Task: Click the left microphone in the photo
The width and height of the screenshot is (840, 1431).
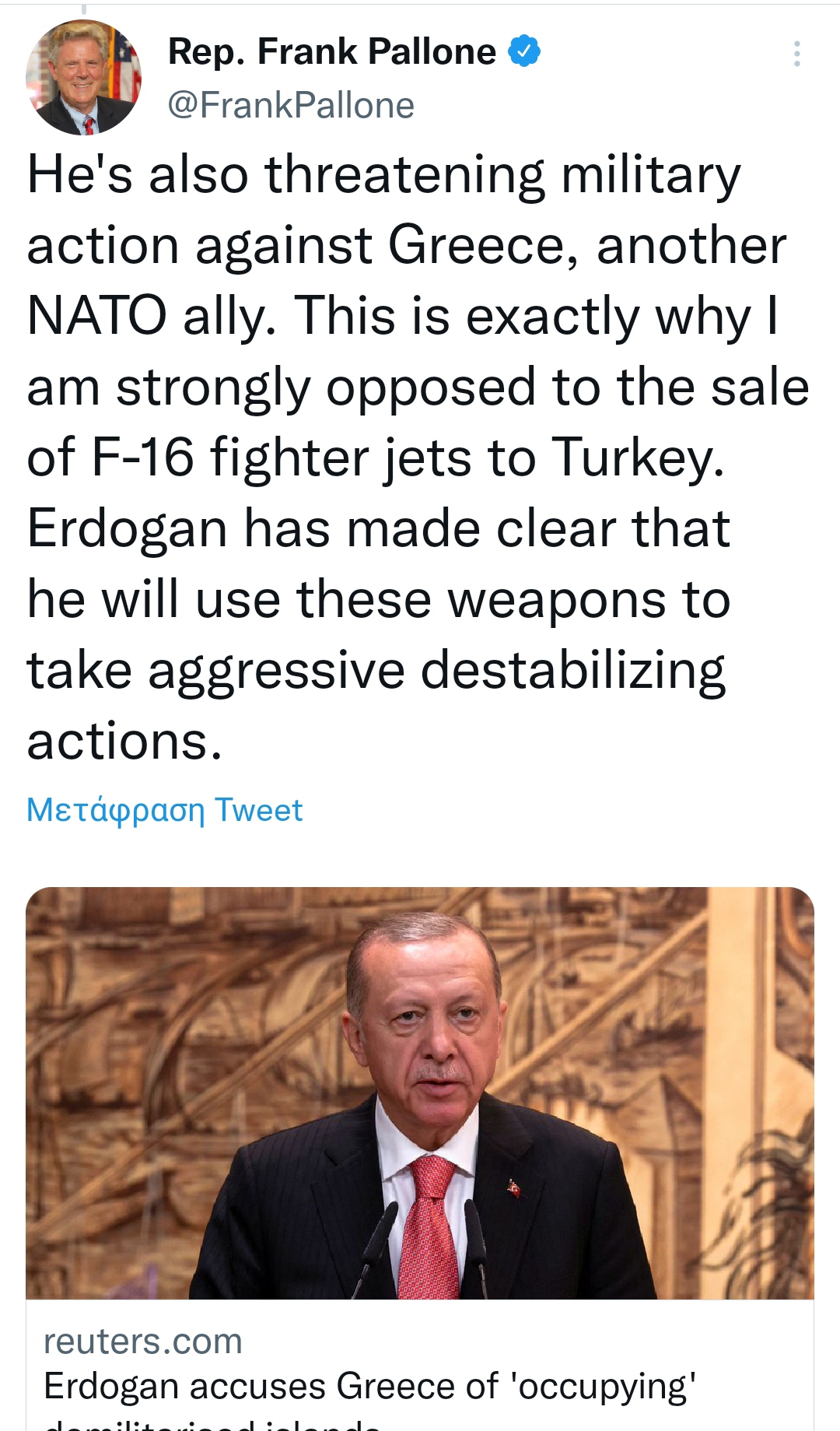Action: (378, 1245)
